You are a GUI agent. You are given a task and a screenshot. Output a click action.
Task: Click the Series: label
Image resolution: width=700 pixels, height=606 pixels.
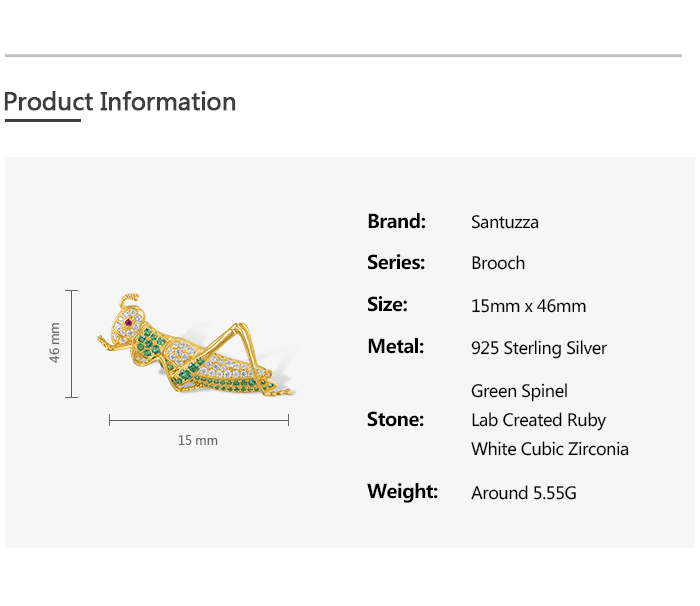coord(396,263)
